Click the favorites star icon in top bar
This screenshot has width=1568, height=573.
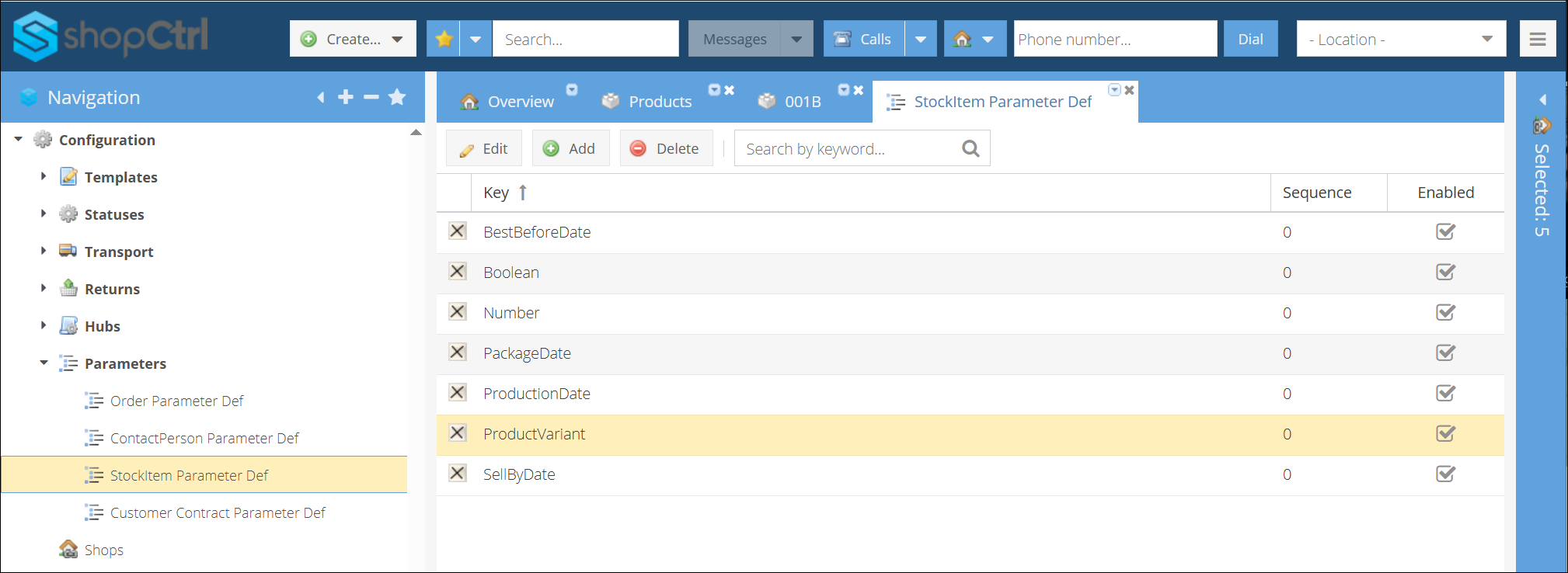point(444,39)
